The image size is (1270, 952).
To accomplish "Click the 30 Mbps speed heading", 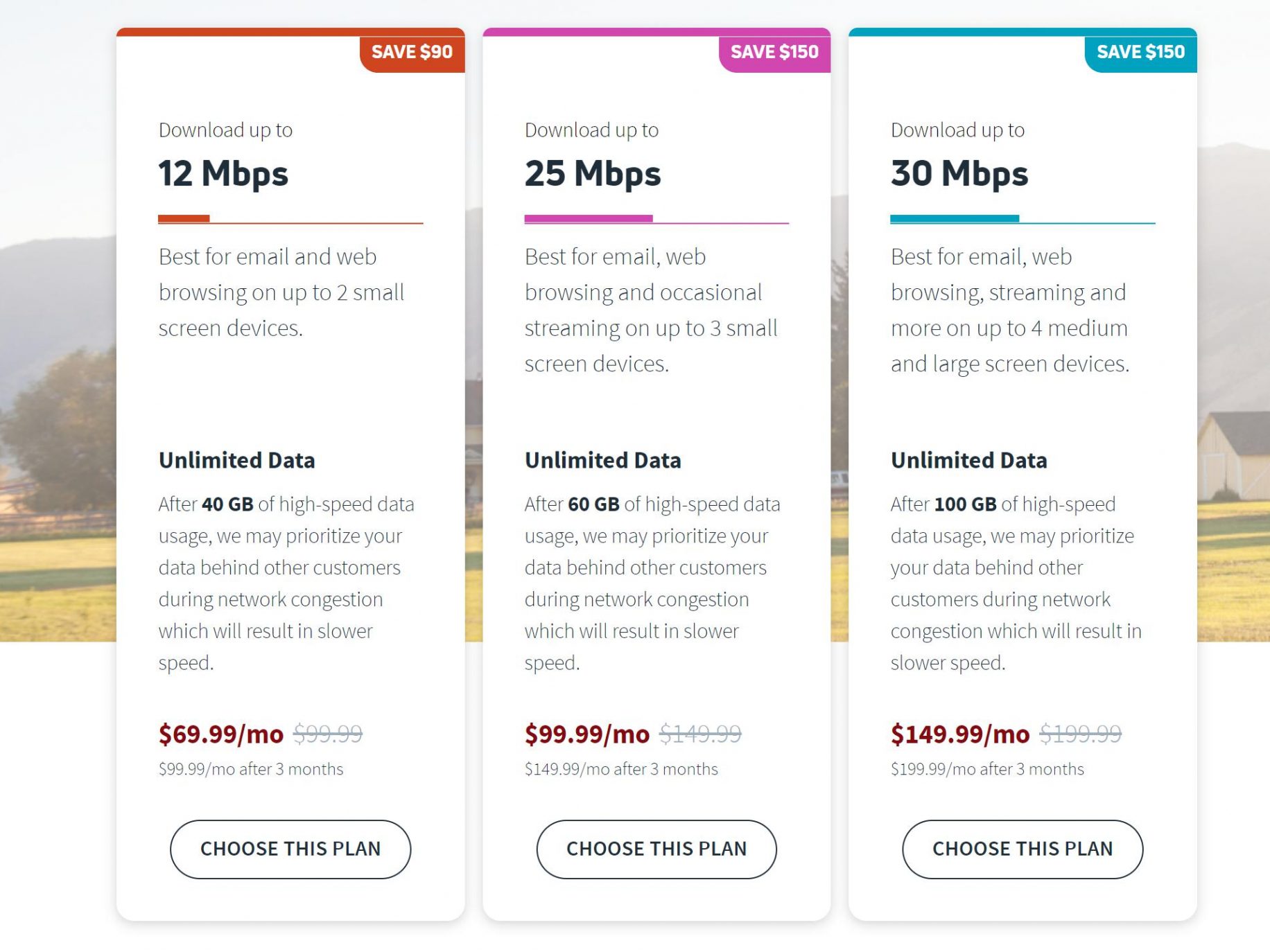I will 959,173.
